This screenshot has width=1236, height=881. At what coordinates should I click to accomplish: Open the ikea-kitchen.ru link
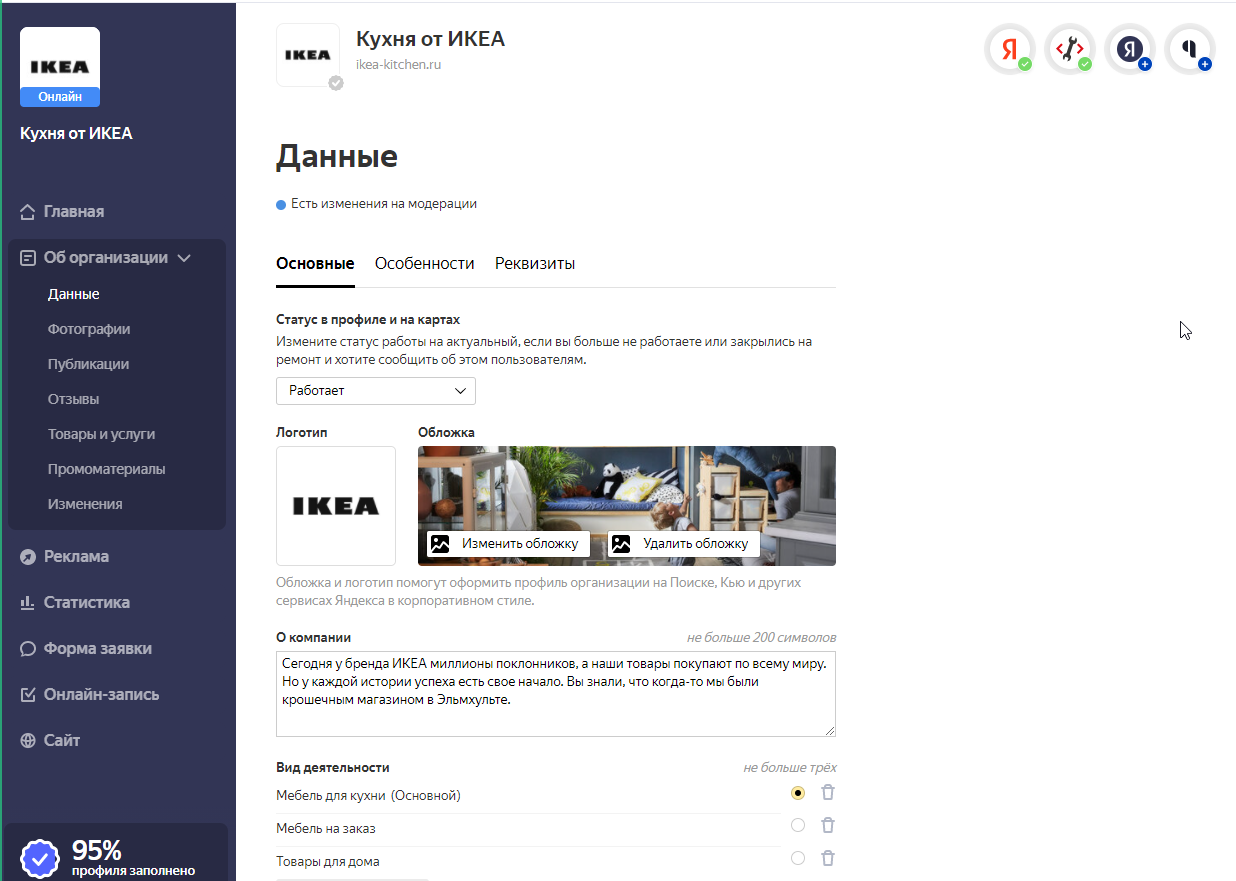pyautogui.click(x=398, y=65)
